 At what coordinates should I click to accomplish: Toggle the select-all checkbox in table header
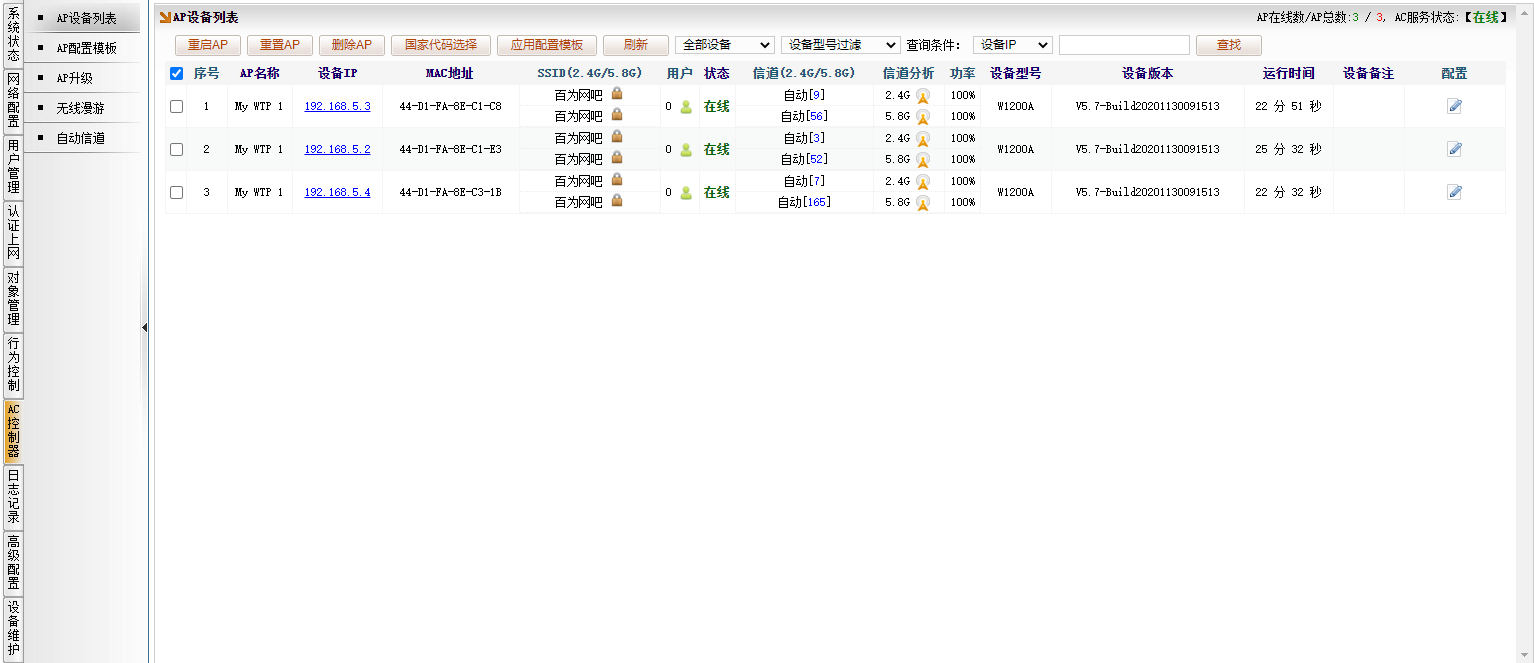pyautogui.click(x=177, y=73)
